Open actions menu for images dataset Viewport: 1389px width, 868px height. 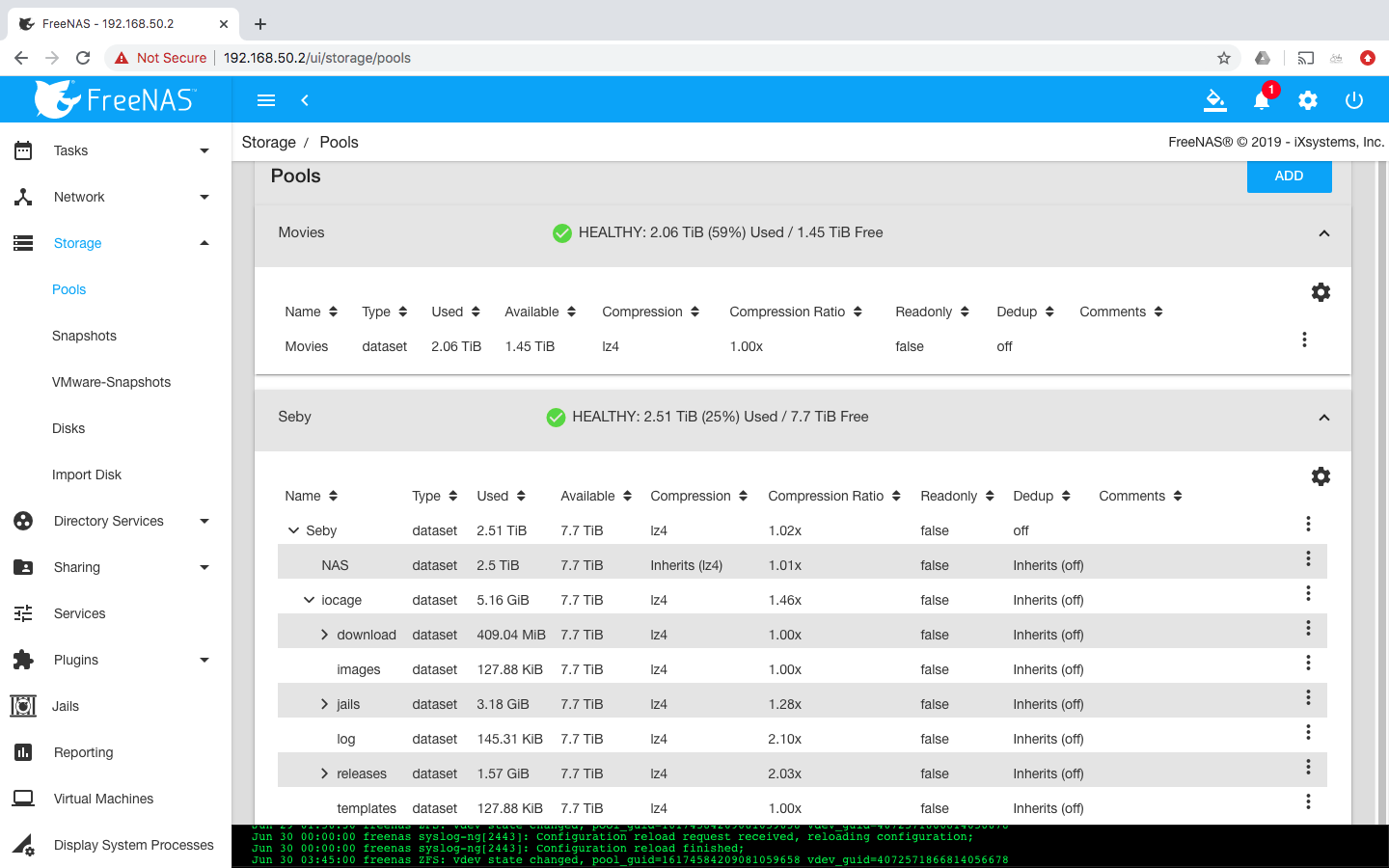pos(1308,663)
